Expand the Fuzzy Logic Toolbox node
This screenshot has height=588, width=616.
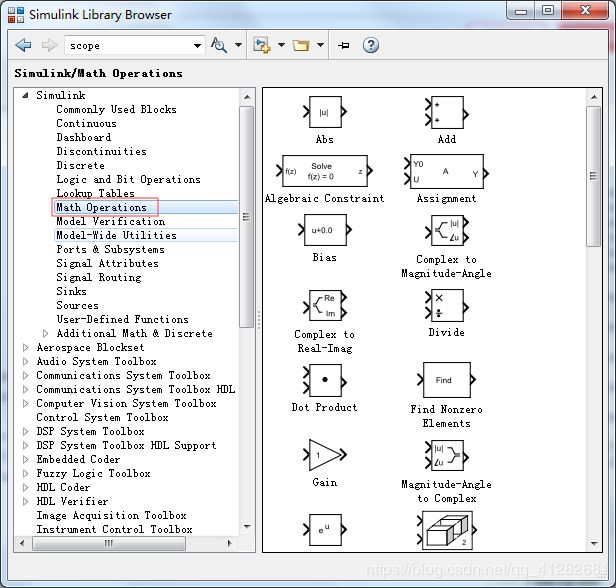pos(26,473)
